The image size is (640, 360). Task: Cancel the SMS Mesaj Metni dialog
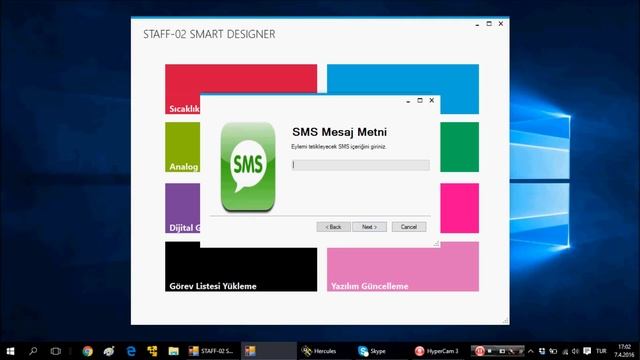click(409, 227)
